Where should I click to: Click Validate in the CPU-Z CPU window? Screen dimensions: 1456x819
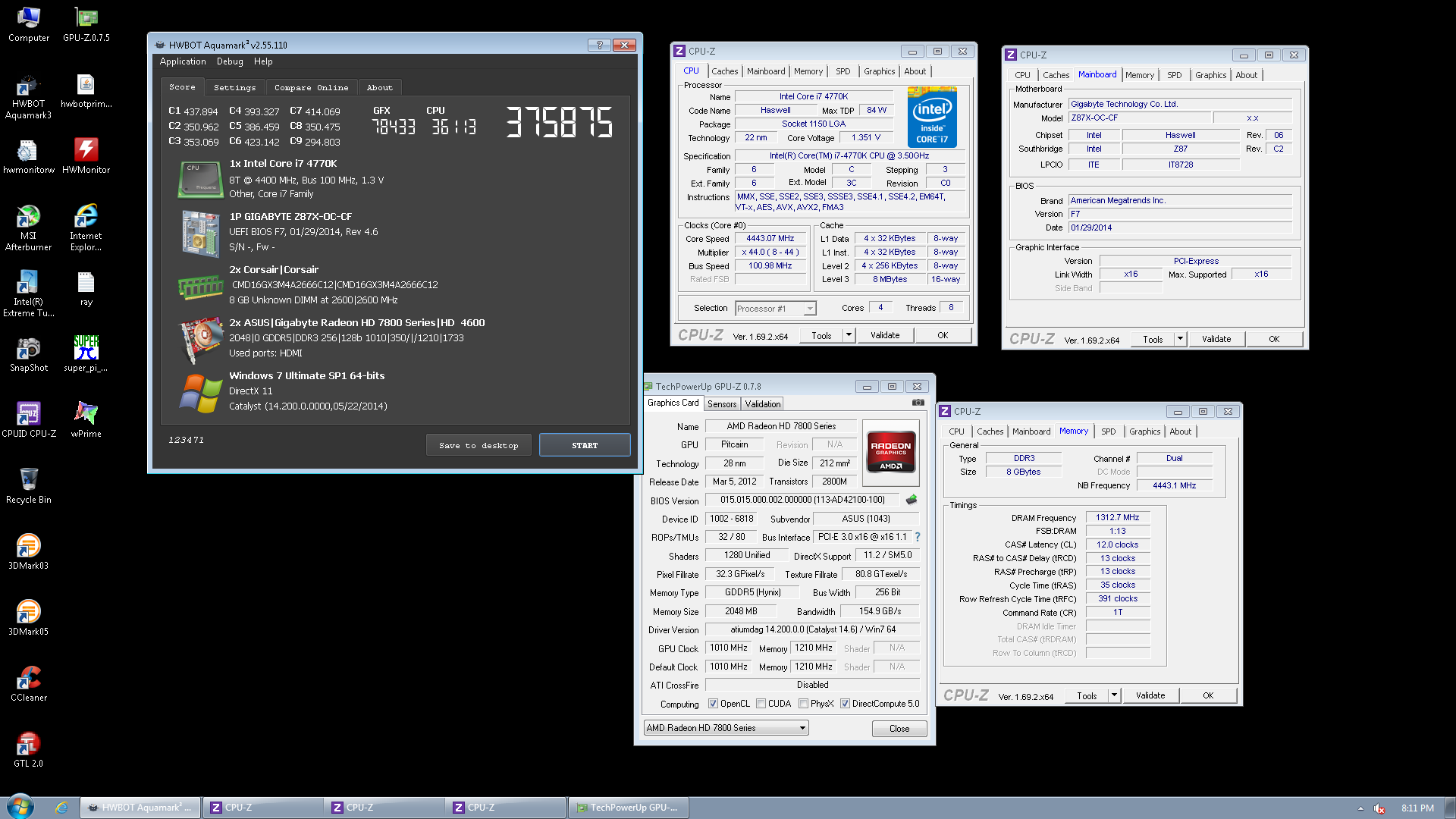click(x=884, y=335)
